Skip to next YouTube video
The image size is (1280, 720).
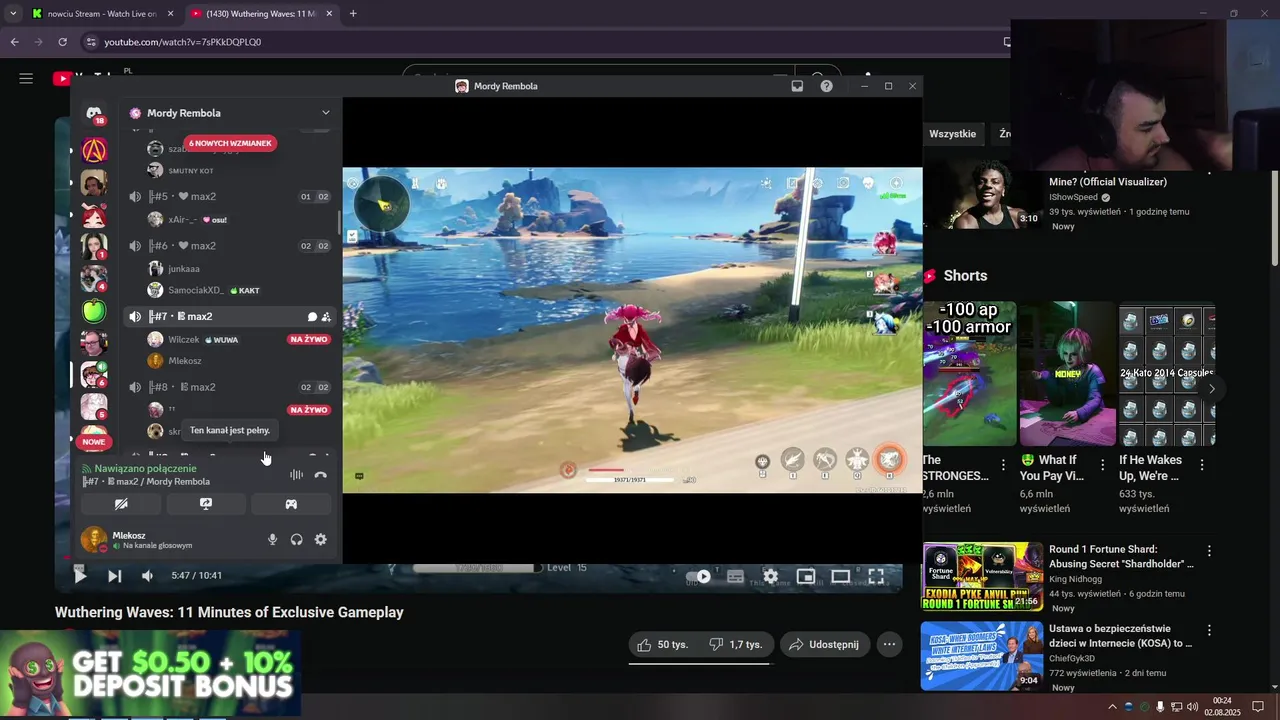pos(114,576)
